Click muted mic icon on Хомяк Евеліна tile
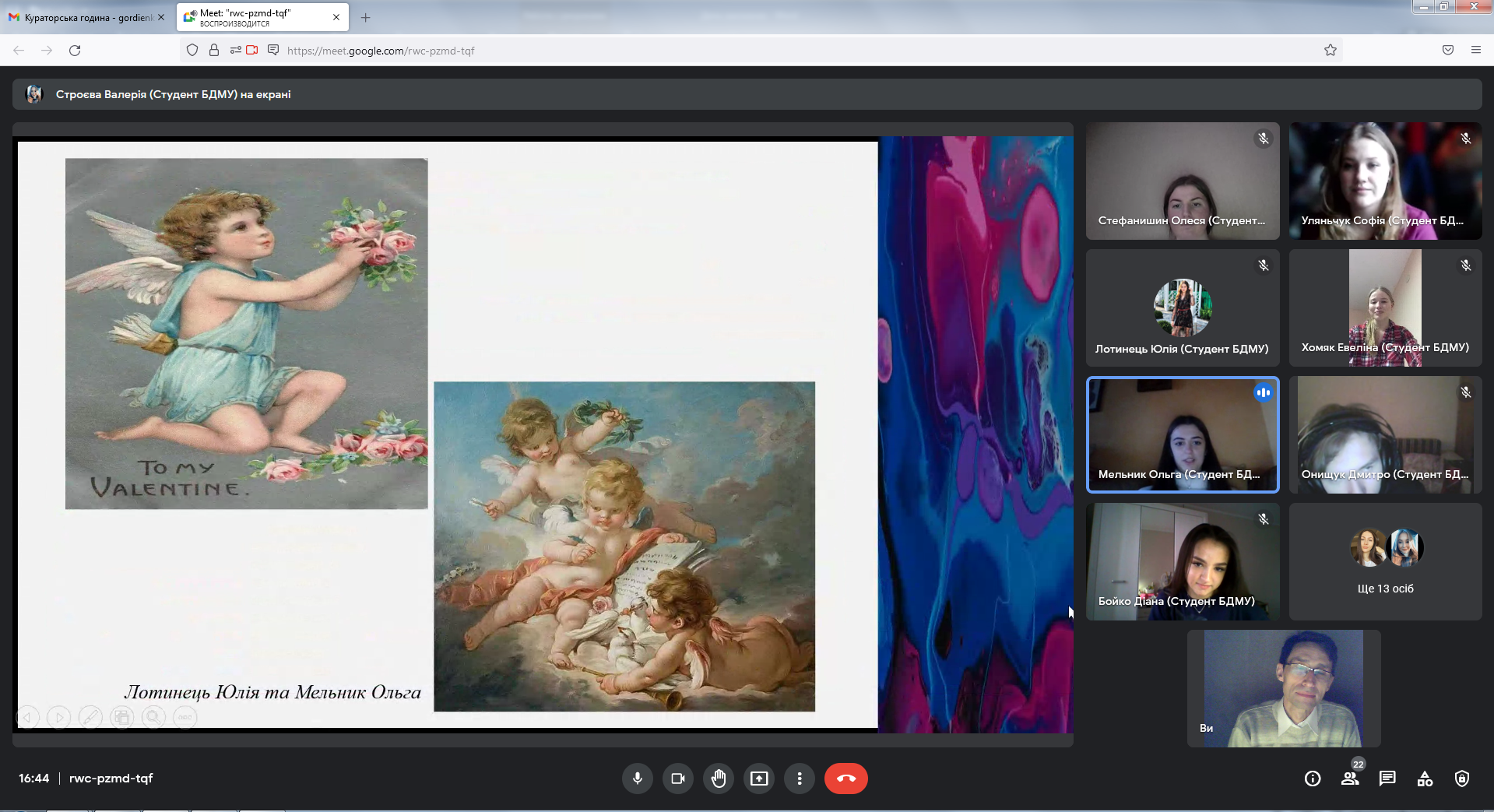 (x=1466, y=265)
